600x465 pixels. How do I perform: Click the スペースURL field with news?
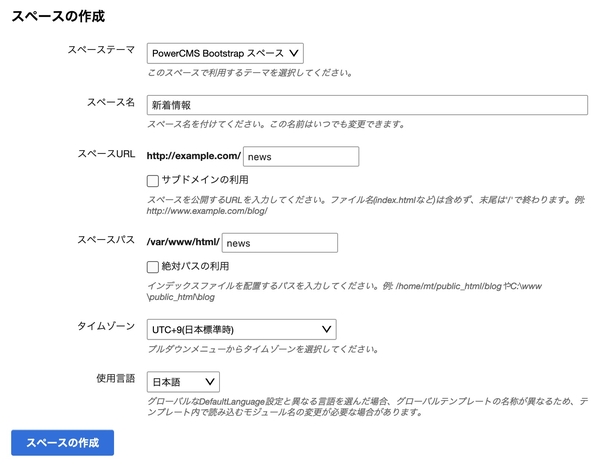[301, 157]
